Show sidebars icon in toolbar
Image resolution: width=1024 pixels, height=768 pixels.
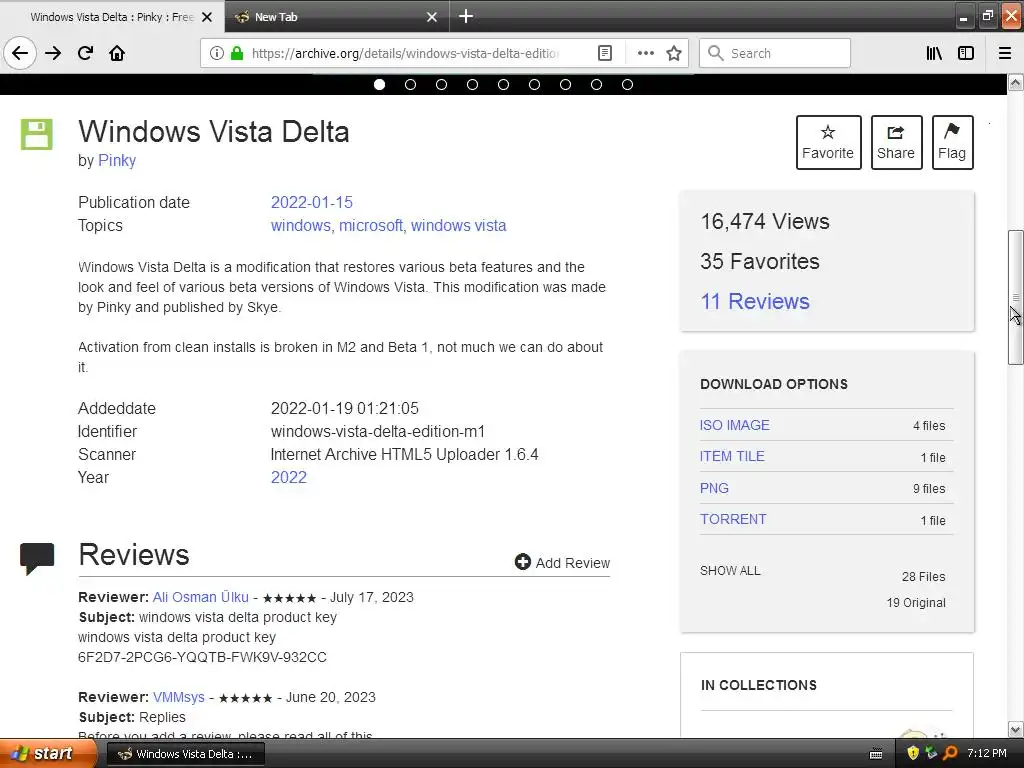[x=966, y=53]
